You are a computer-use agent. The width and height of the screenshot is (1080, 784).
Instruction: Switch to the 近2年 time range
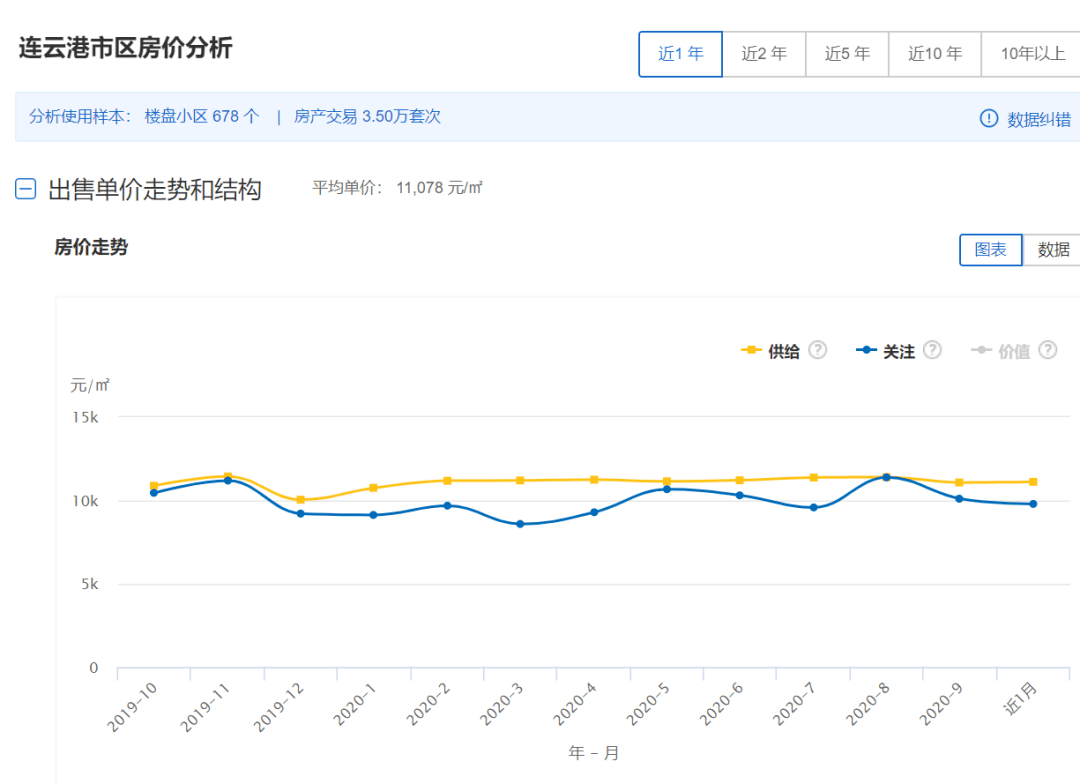pos(764,54)
